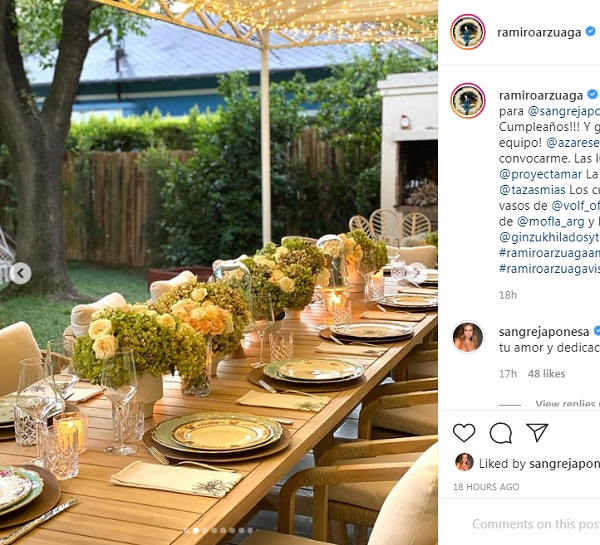Follow the #ramiroarzuagaam hashtag link

click(549, 253)
